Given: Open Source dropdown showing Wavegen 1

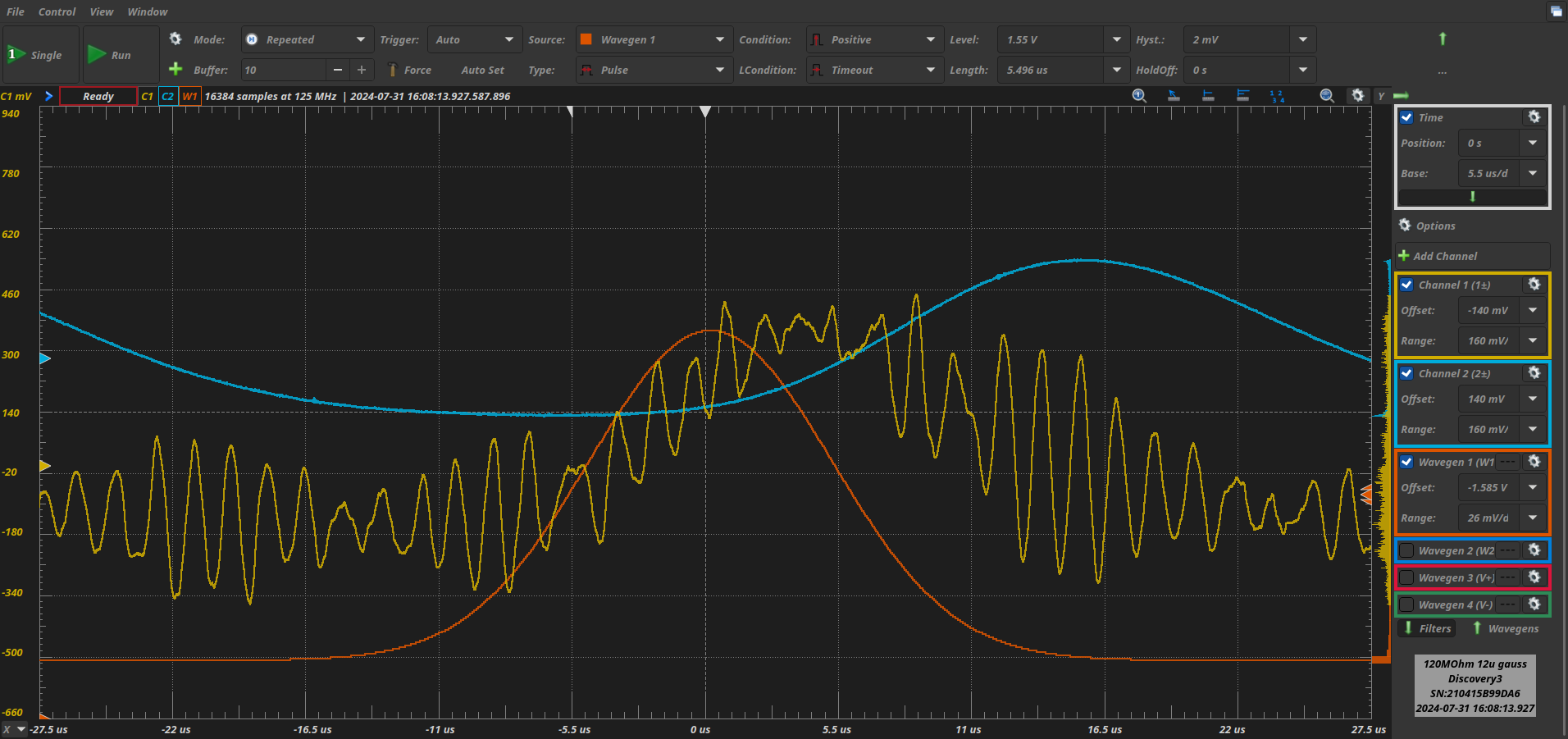Looking at the screenshot, I should 654,39.
